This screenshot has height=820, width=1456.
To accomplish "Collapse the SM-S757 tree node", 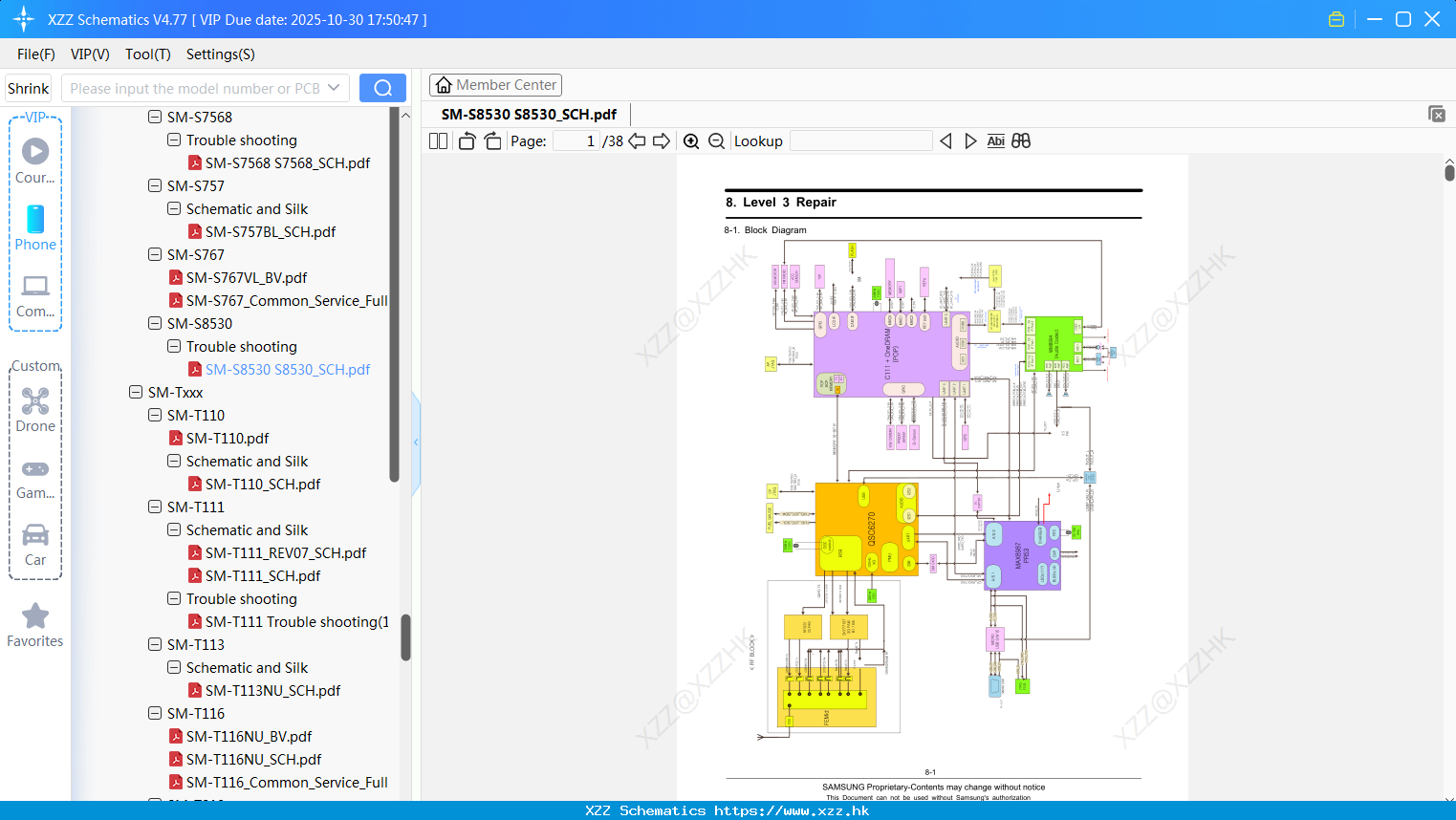I will [x=155, y=186].
